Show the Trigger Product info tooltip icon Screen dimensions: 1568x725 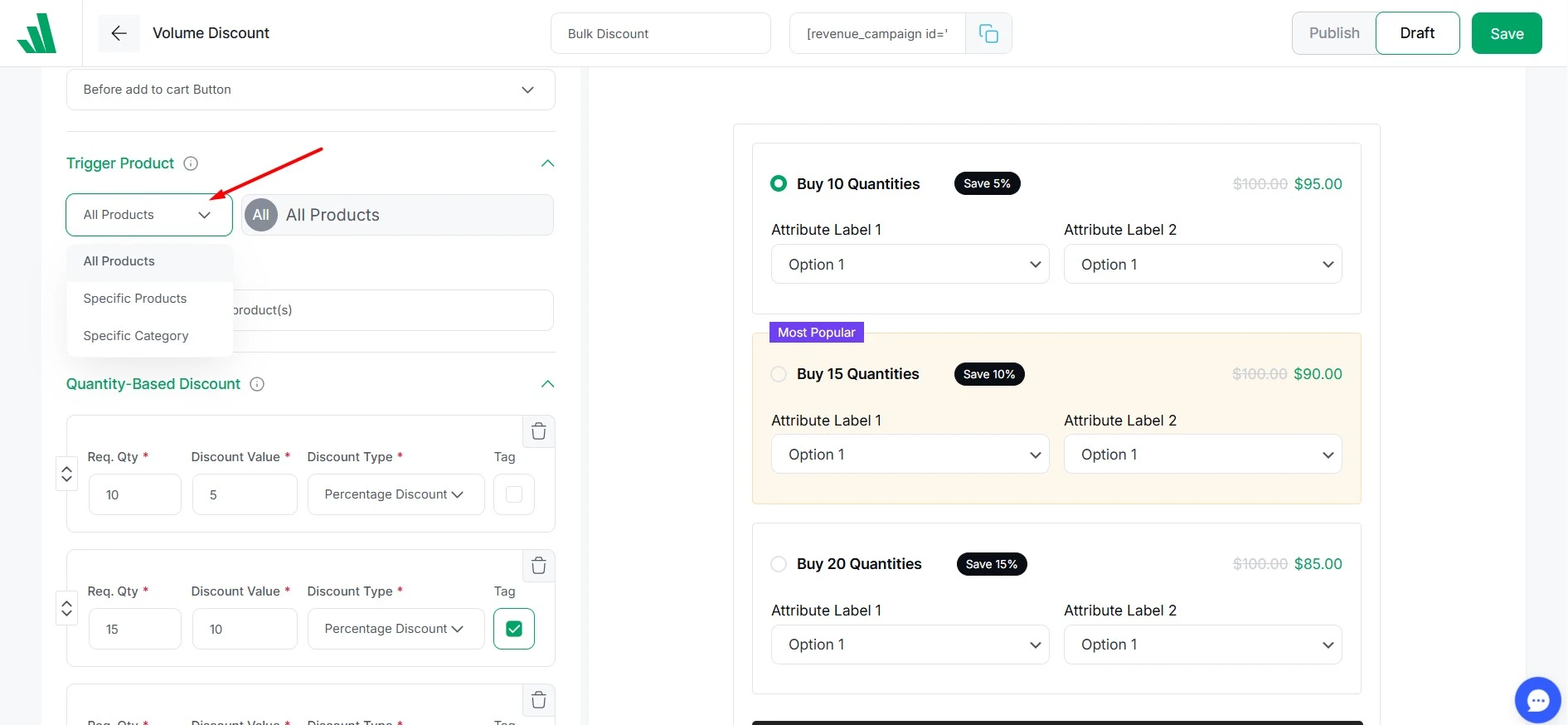191,163
